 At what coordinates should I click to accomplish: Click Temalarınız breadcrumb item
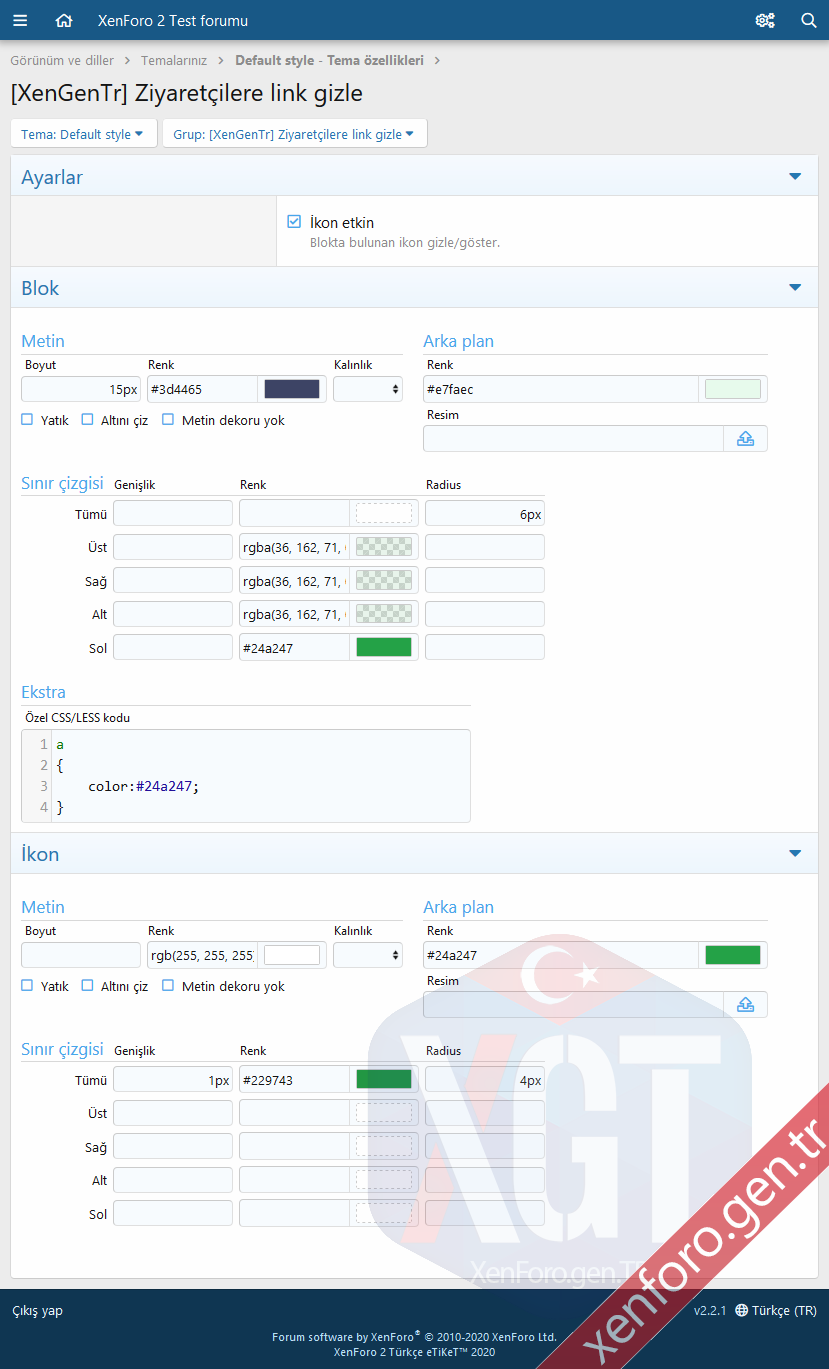174,60
